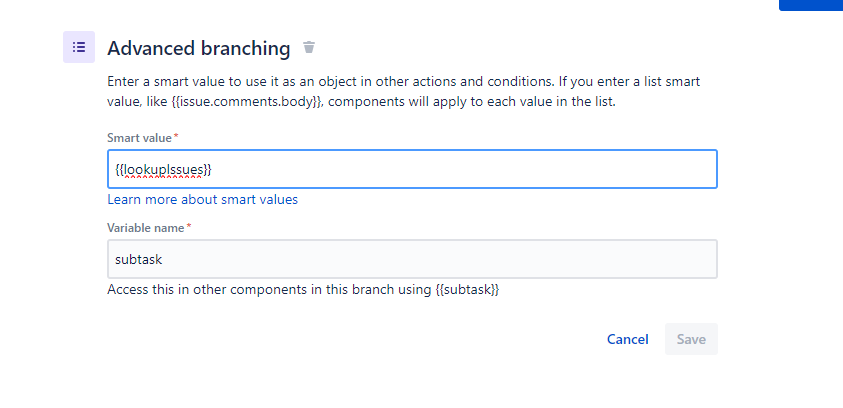Click the Variable name field label
The width and height of the screenshot is (843, 408).
tap(146, 228)
